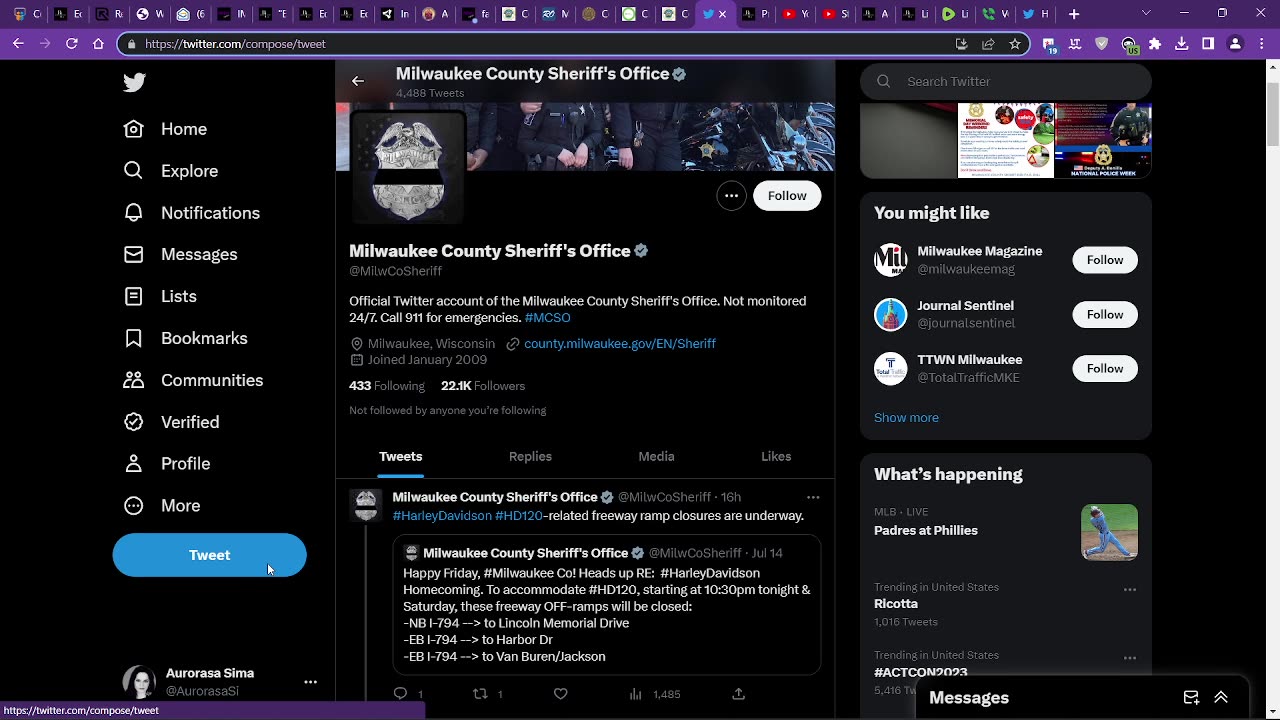Open profile options three-dot button
This screenshot has width=1280, height=720.
[732, 196]
